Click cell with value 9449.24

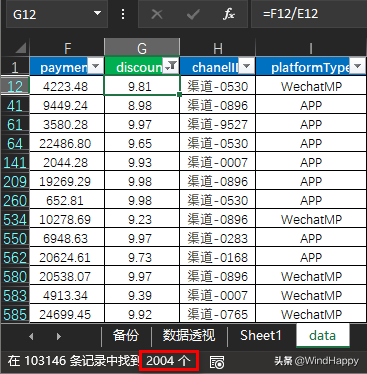[67, 105]
